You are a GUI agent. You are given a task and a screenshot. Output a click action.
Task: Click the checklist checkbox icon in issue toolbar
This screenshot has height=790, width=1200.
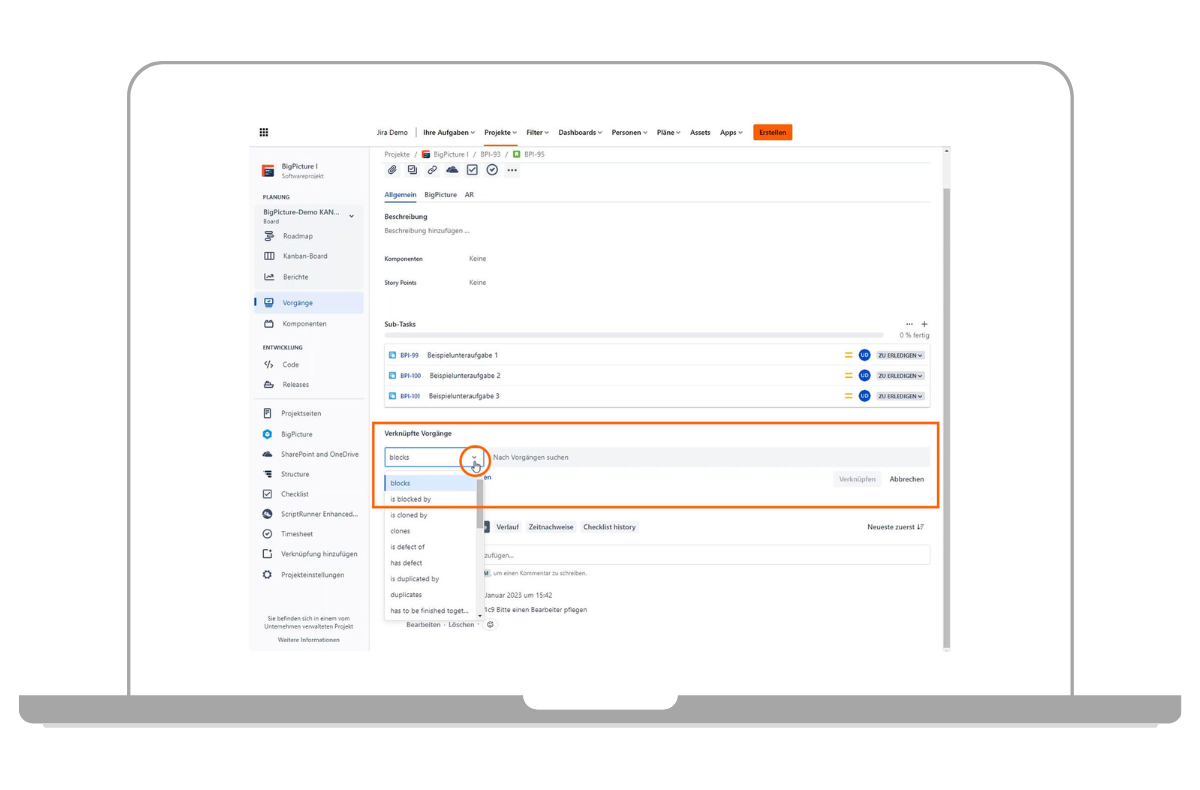pyautogui.click(x=472, y=170)
